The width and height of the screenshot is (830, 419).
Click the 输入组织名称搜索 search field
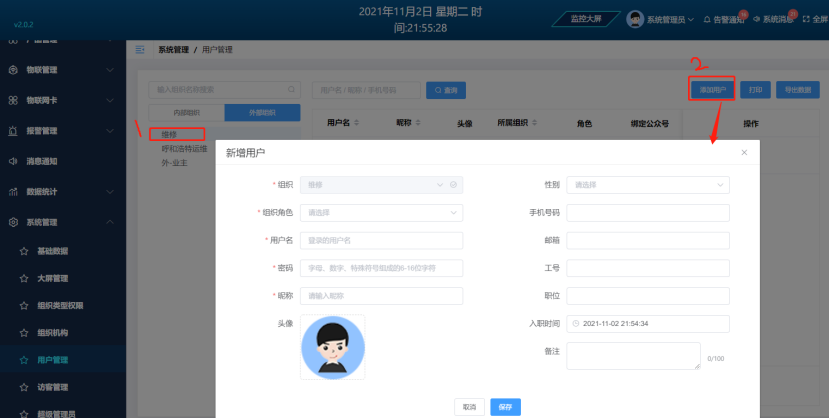[x=224, y=90]
